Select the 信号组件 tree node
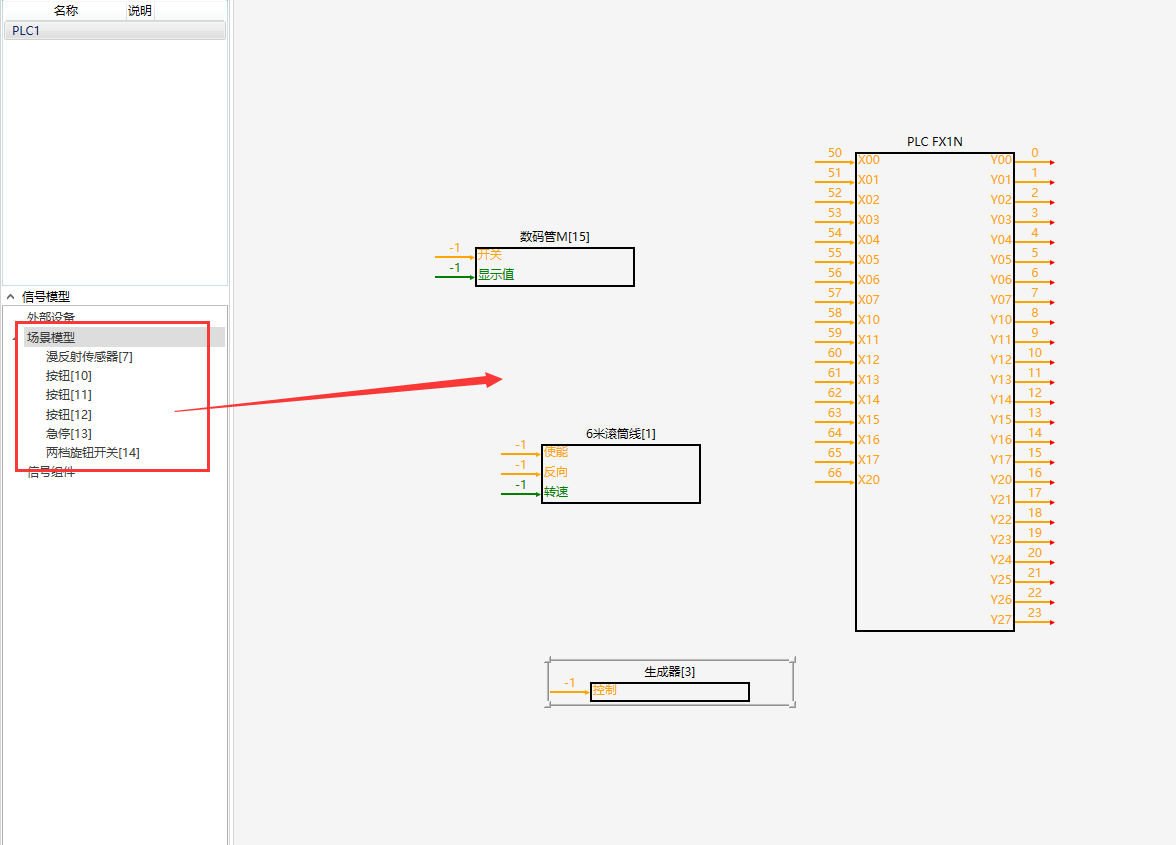Screen dimensions: 1176x845 click(51, 472)
